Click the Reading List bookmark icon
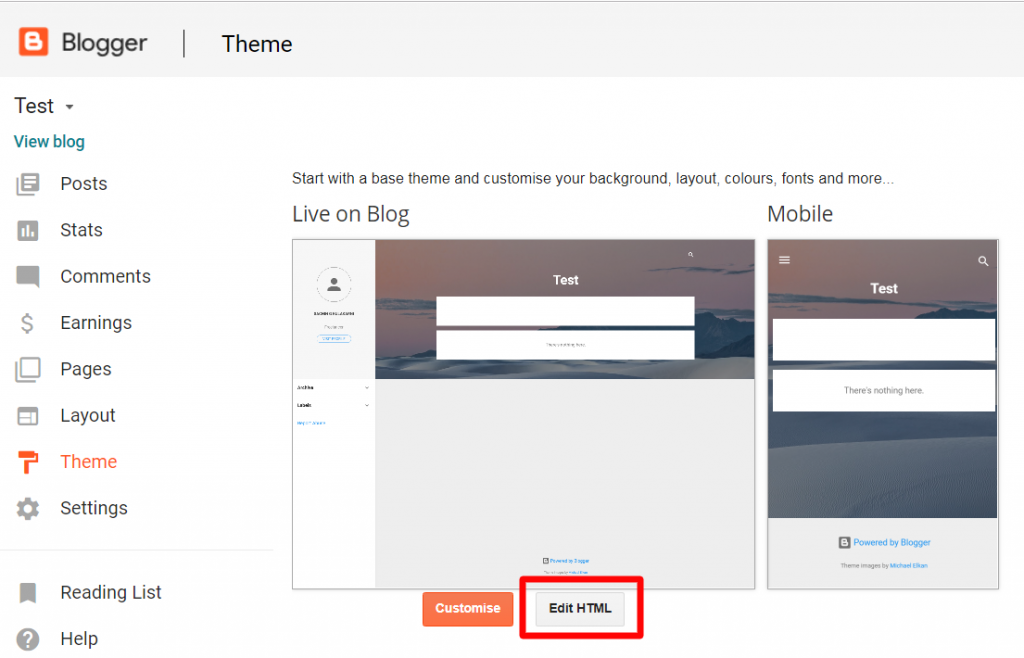Viewport: 1024px width, 658px height. point(27,593)
